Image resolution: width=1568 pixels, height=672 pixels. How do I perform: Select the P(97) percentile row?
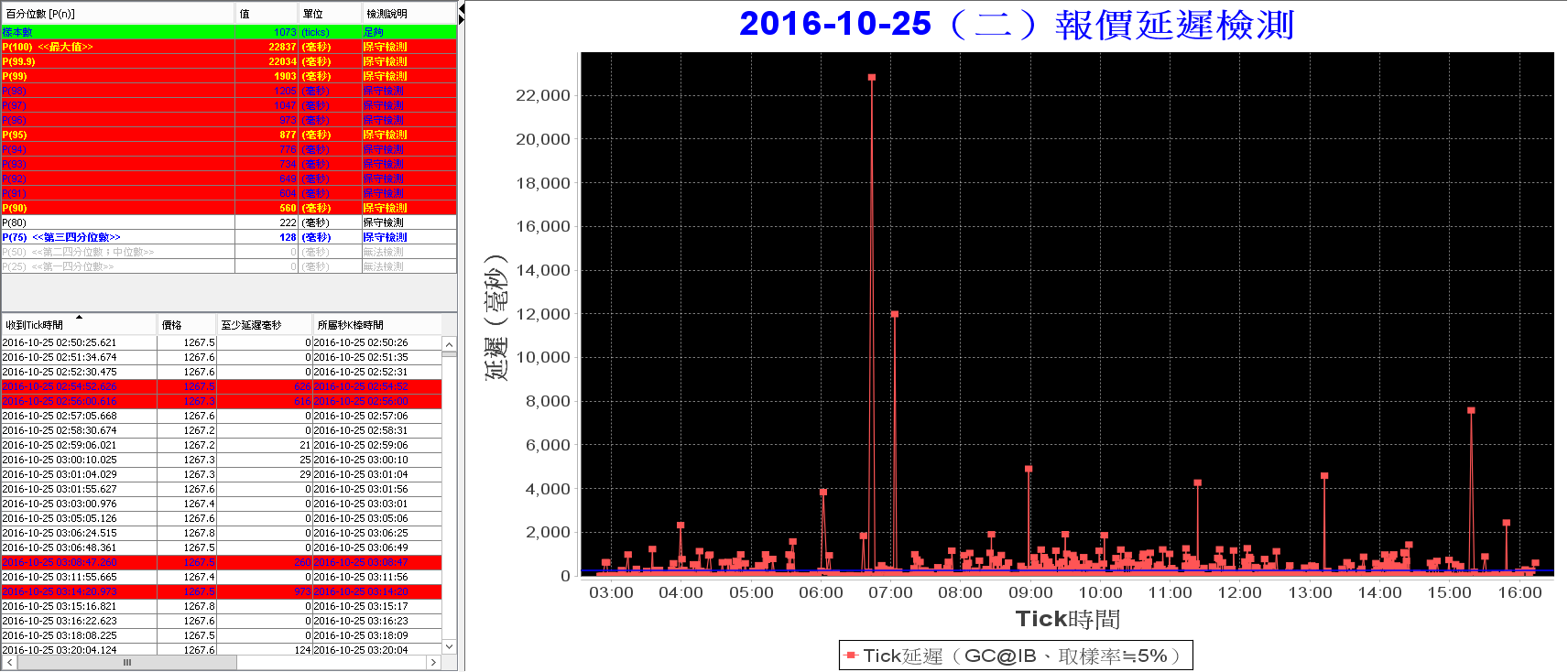coord(229,105)
